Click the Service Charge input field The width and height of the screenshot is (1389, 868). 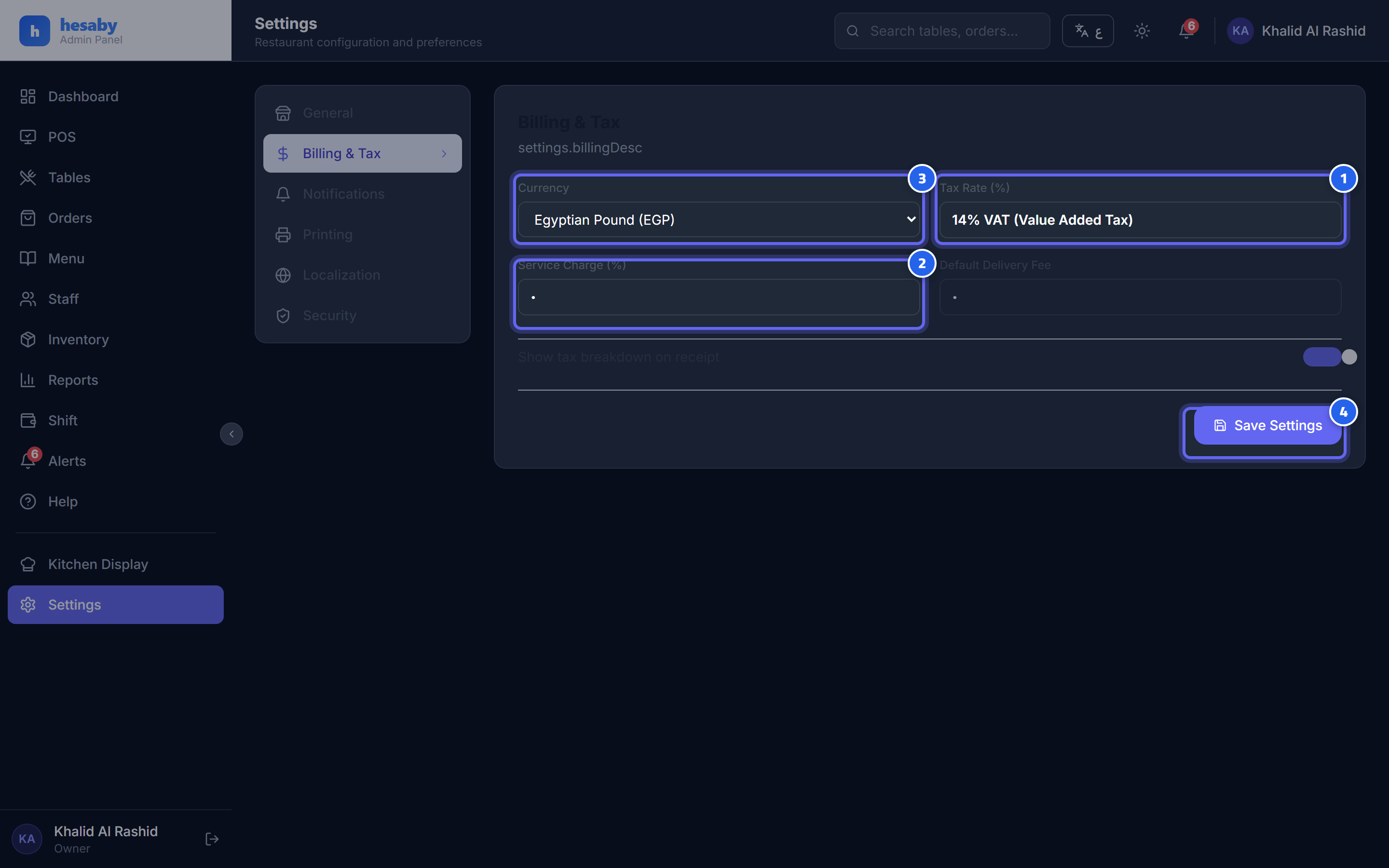(719, 297)
